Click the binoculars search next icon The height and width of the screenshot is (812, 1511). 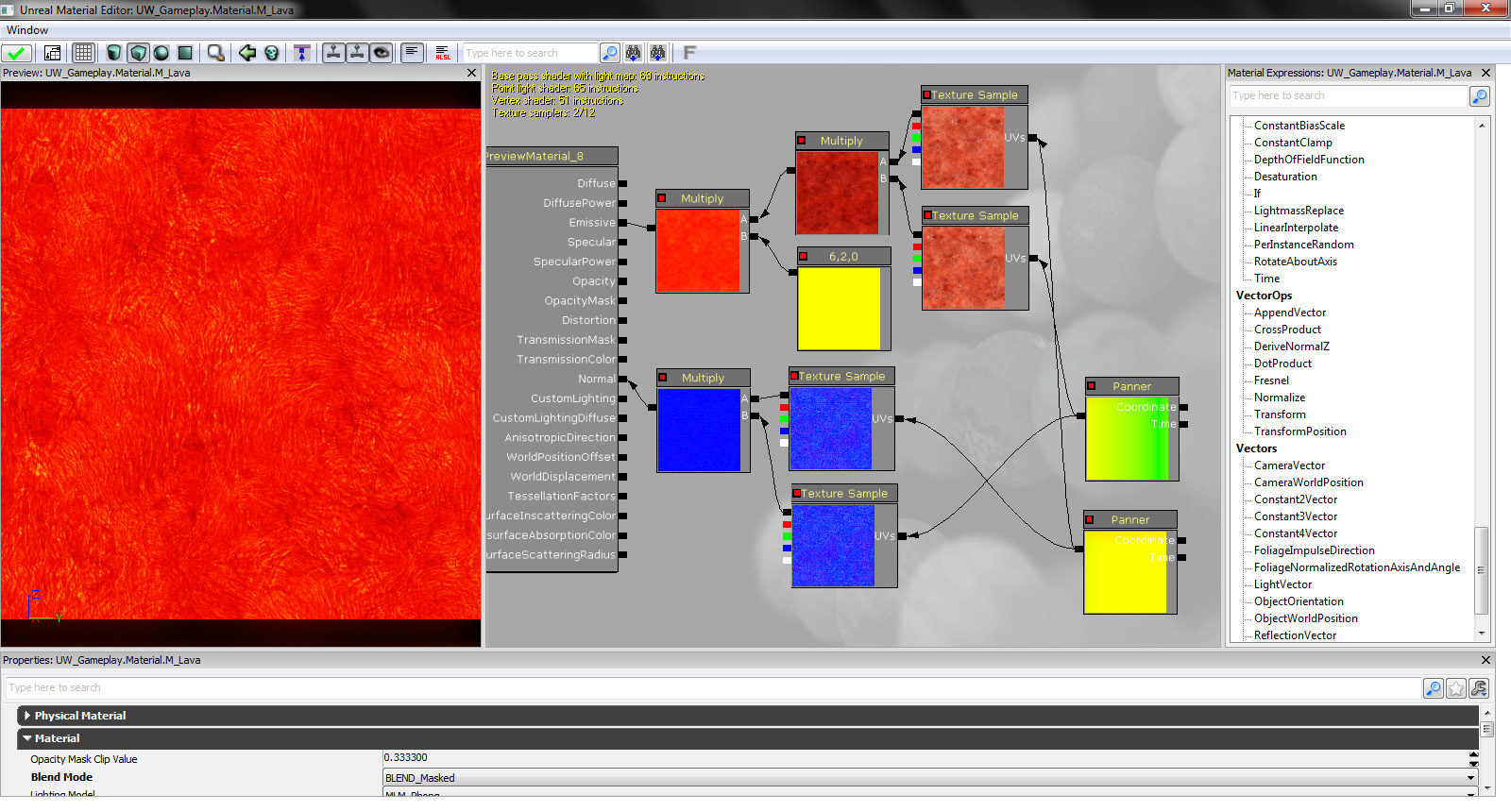[x=634, y=53]
